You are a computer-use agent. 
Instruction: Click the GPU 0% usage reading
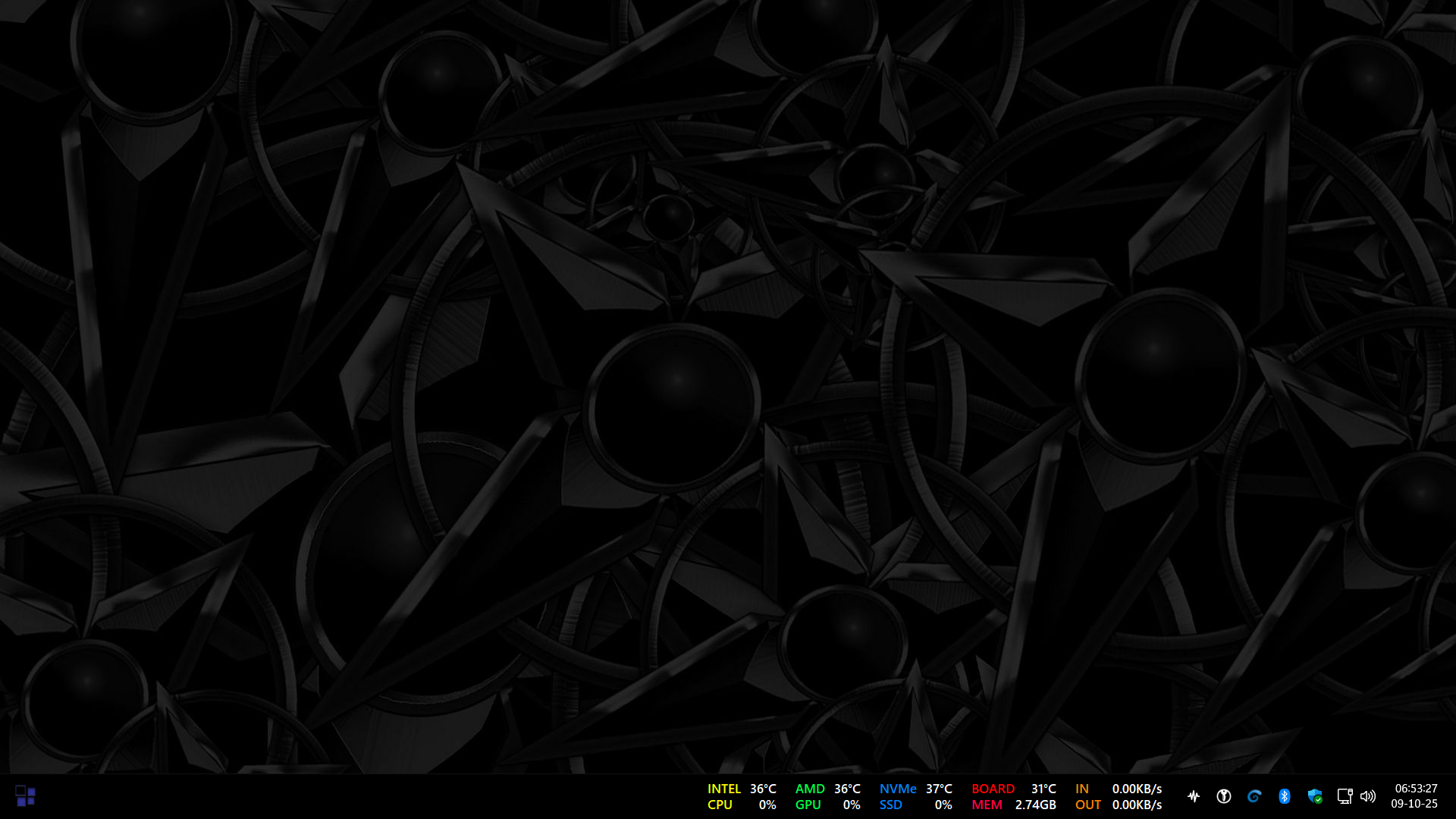tap(852, 805)
